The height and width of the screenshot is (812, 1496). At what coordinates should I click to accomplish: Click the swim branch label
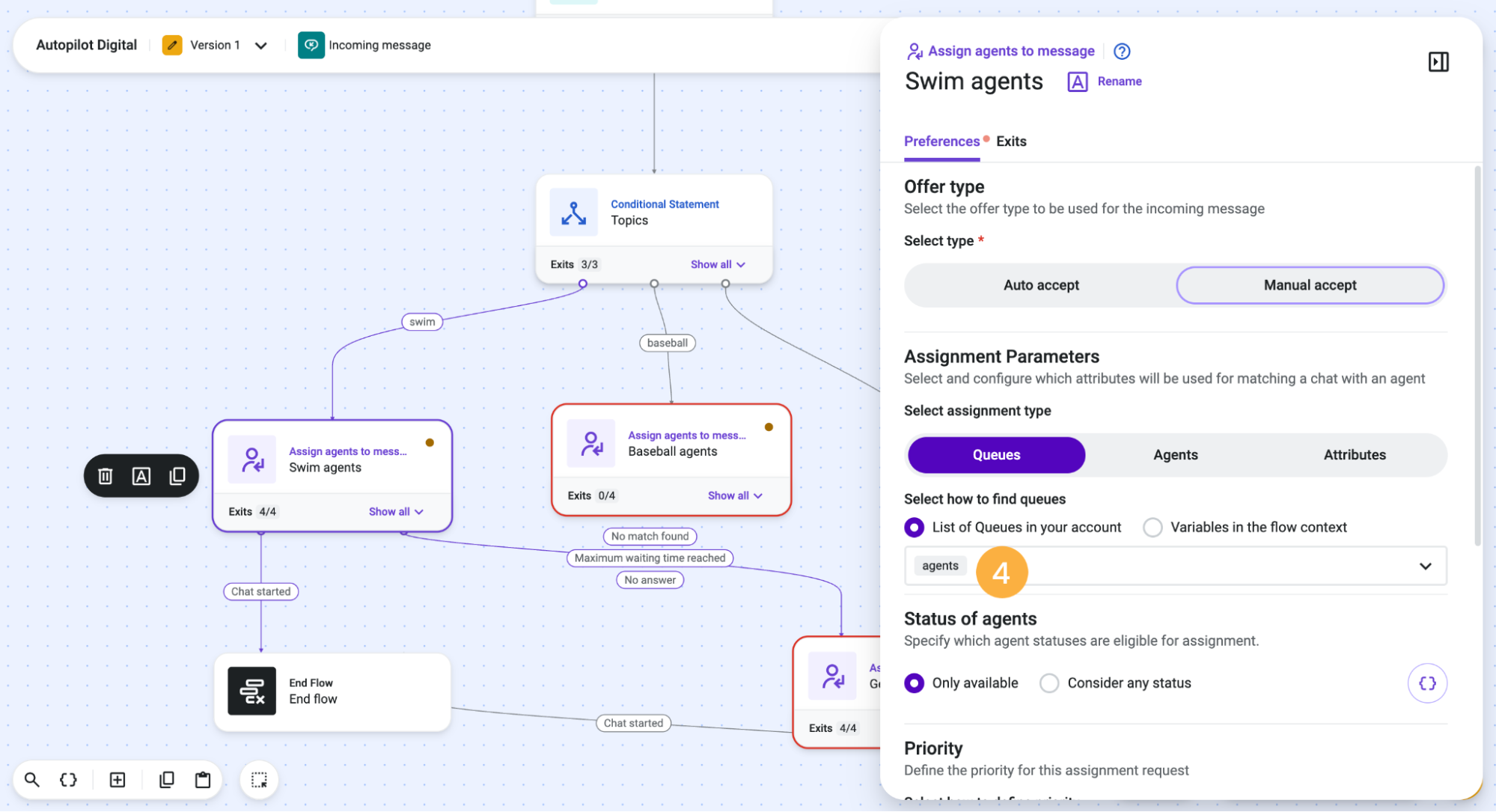tap(422, 323)
